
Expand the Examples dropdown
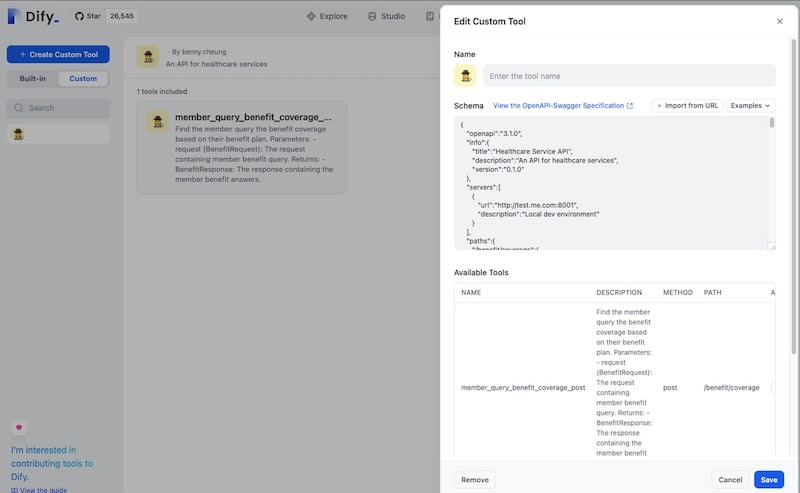pos(751,106)
